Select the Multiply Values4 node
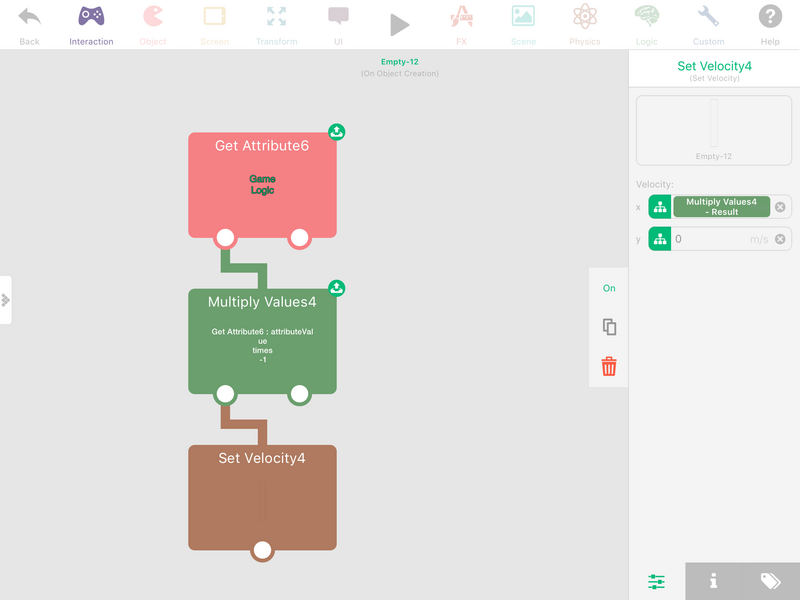 coord(262,341)
